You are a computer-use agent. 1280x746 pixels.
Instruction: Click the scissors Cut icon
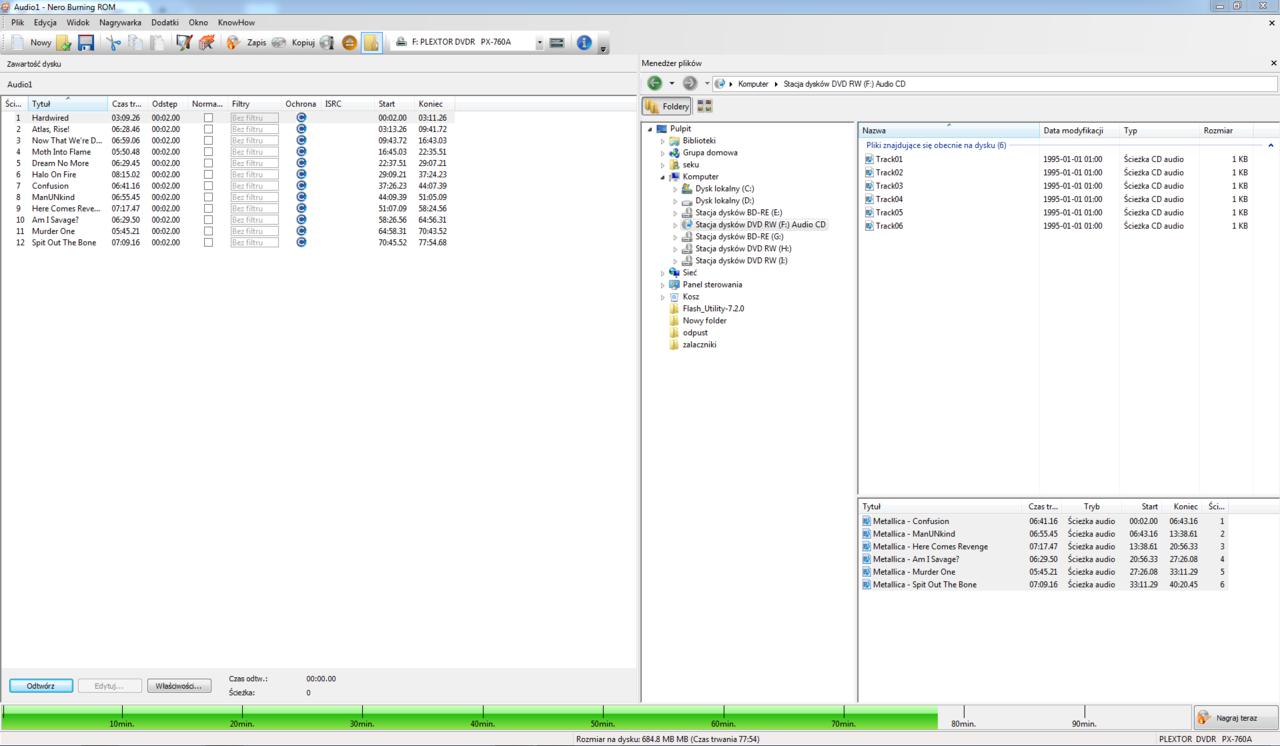pos(114,43)
